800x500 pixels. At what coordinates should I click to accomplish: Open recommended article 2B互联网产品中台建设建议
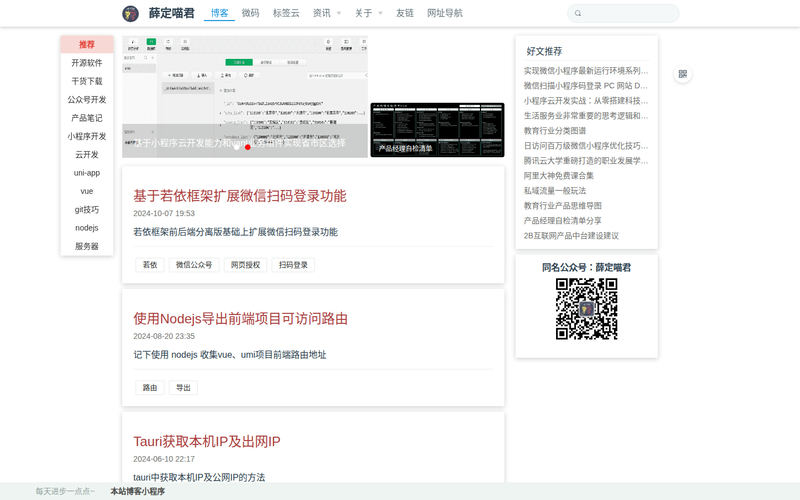[571, 236]
